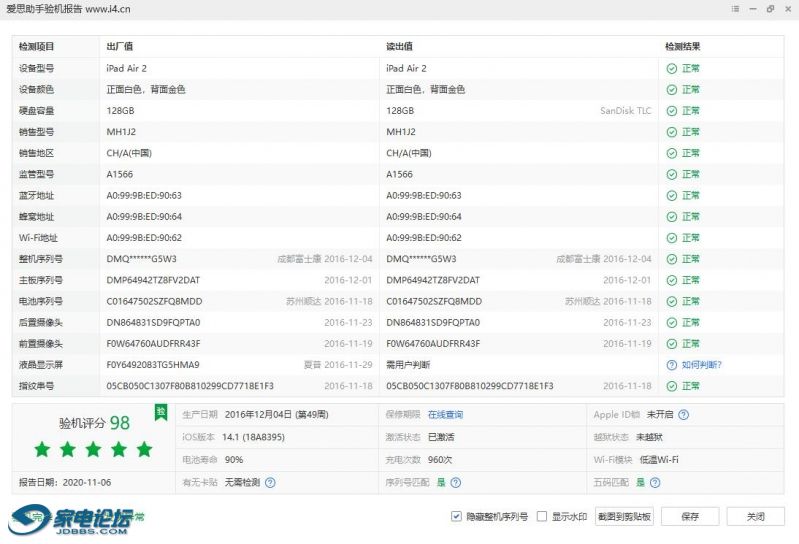Screen dimensions: 799x544
Task: Open the 在线查询 warranty link
Action: [x=445, y=415]
